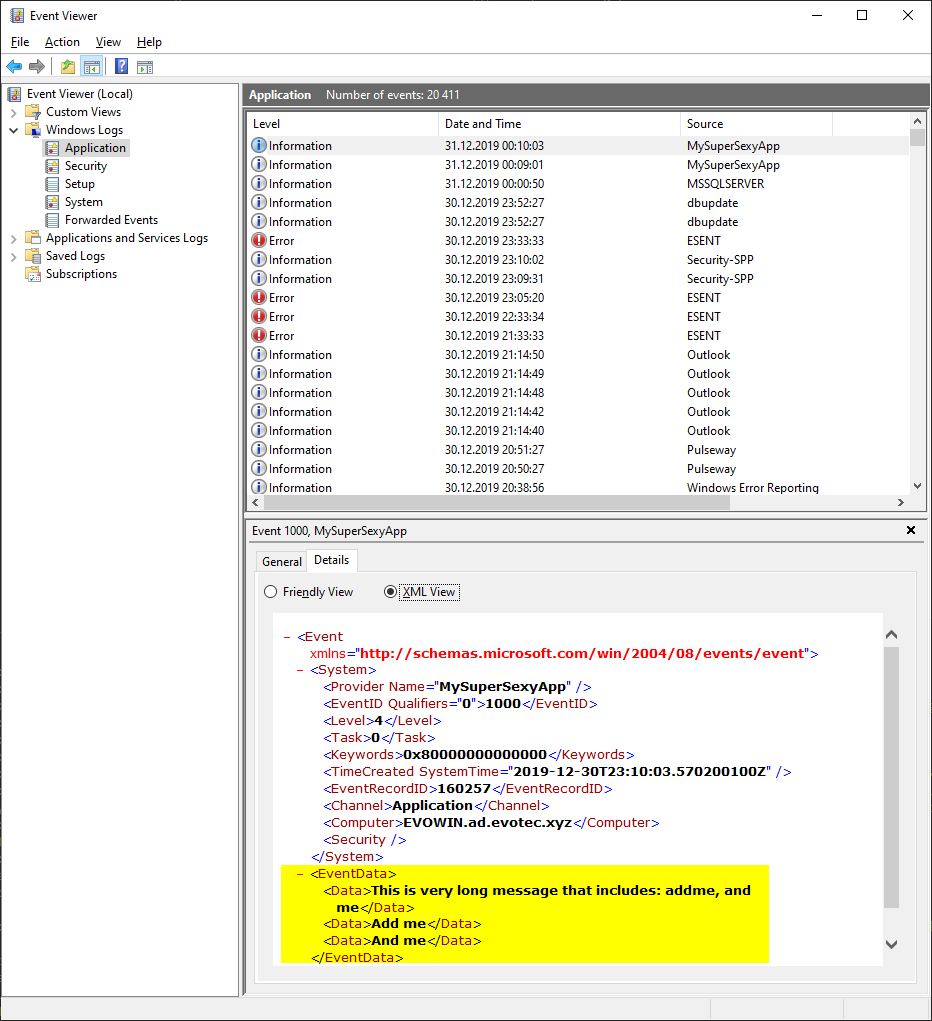The image size is (932, 1021).
Task: Click the Up One Level folder icon
Action: (x=67, y=67)
